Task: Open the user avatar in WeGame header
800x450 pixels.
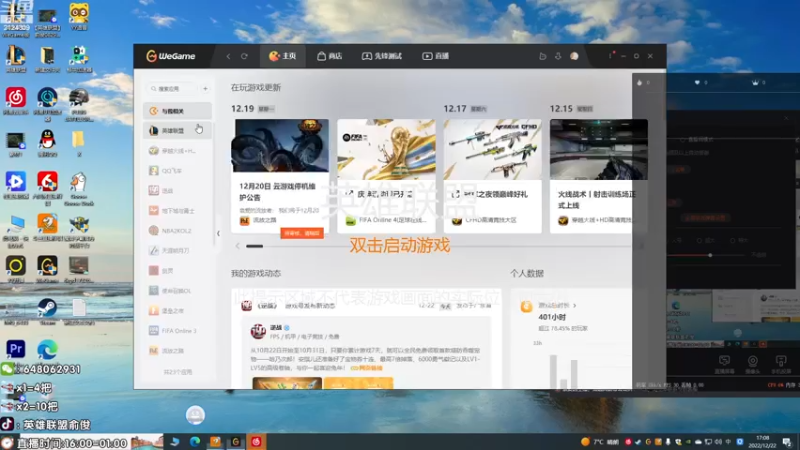Action: coord(574,56)
